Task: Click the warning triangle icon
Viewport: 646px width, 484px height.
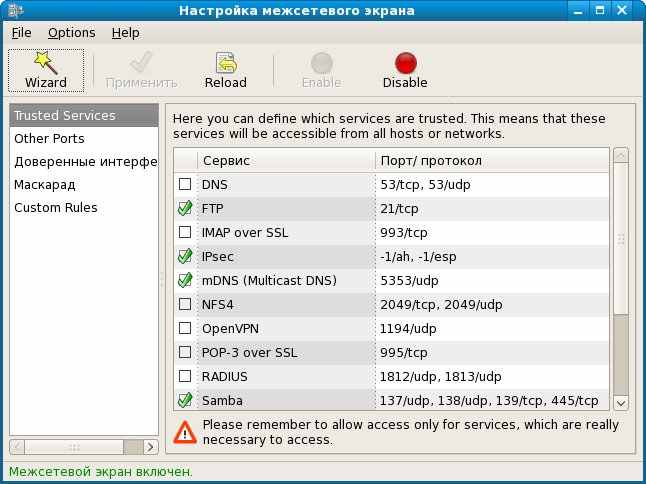Action: click(x=185, y=432)
